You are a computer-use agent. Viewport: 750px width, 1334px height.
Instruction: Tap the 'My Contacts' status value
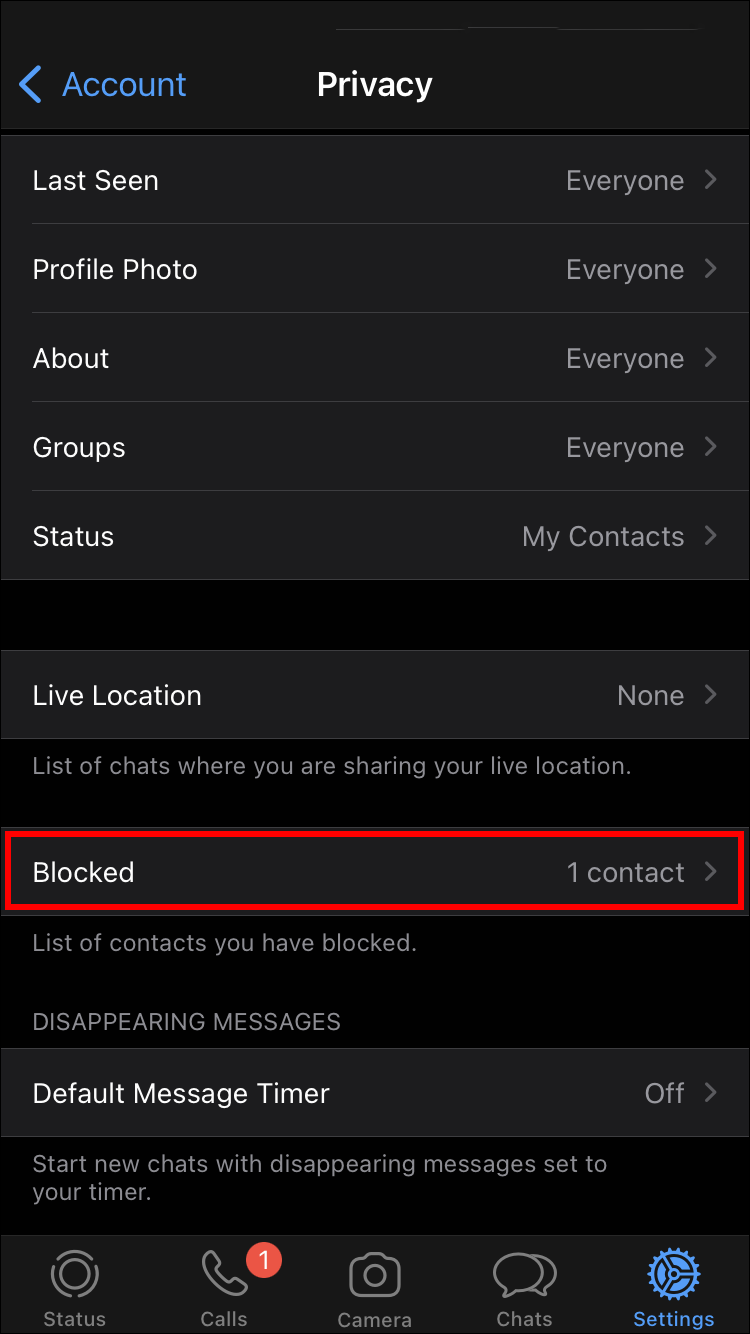click(603, 537)
